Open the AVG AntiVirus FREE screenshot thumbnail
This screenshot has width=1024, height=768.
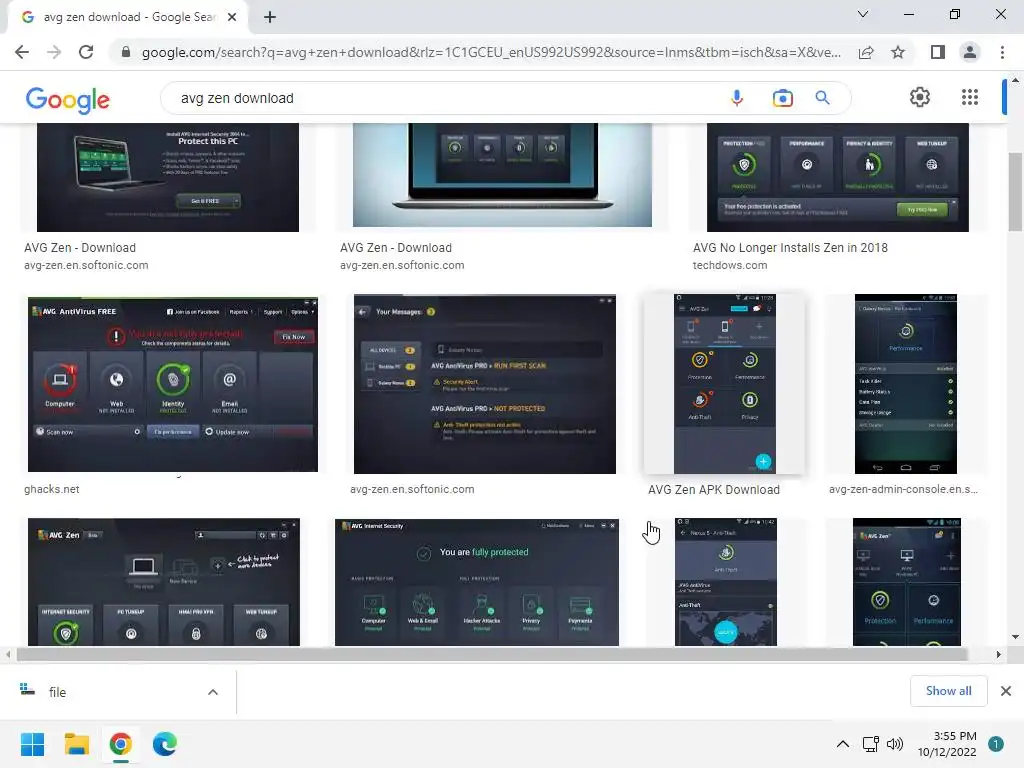click(x=172, y=384)
